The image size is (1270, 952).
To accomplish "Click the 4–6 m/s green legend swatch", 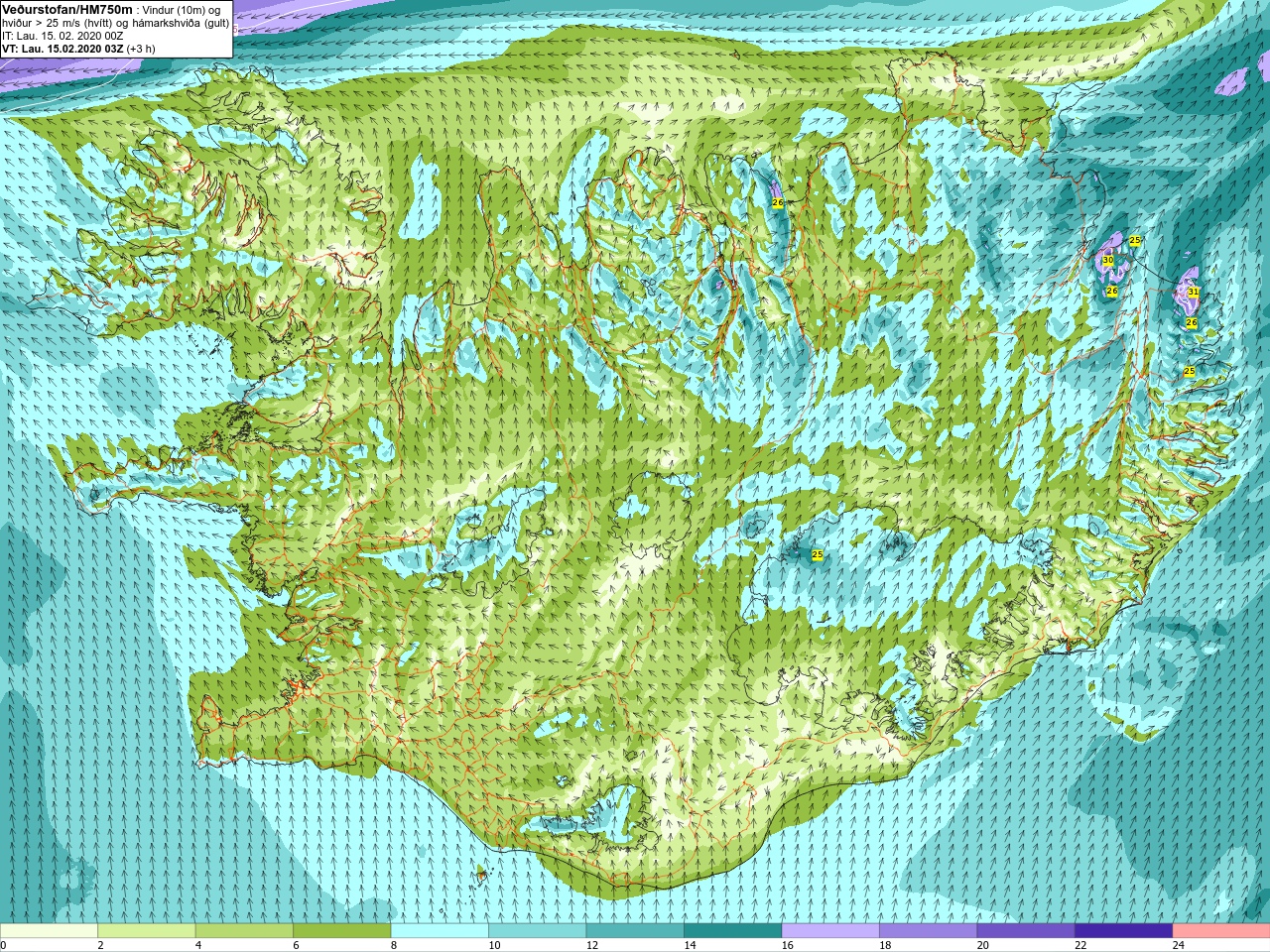I will [x=244, y=931].
